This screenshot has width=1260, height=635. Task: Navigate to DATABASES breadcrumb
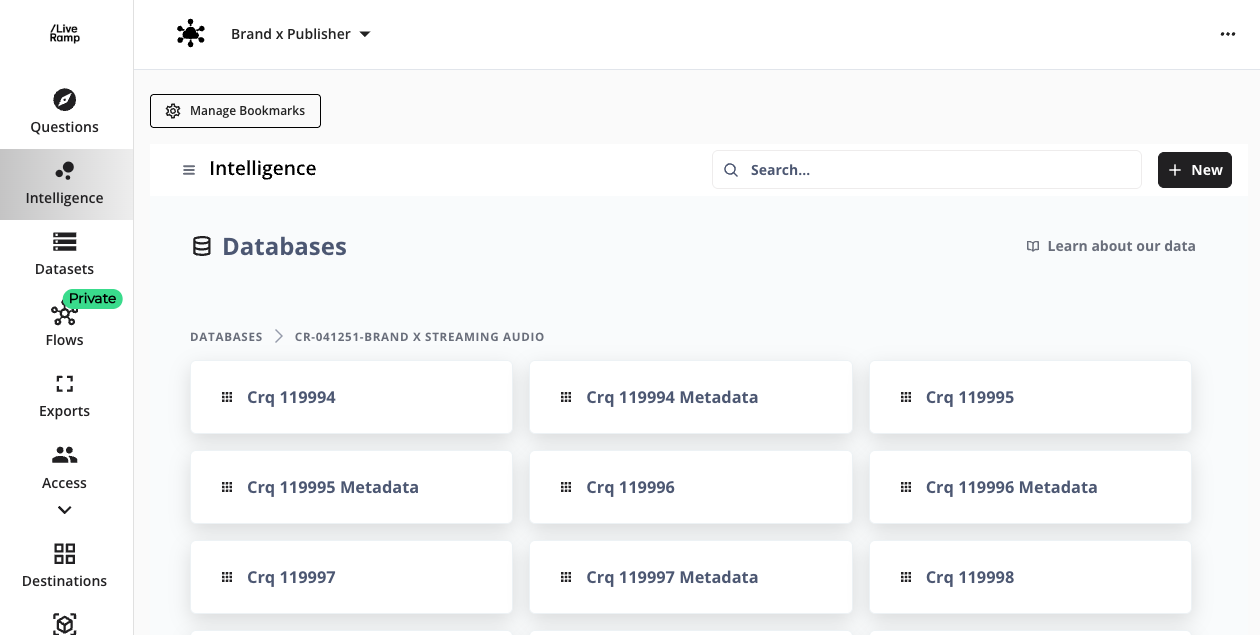tap(226, 337)
